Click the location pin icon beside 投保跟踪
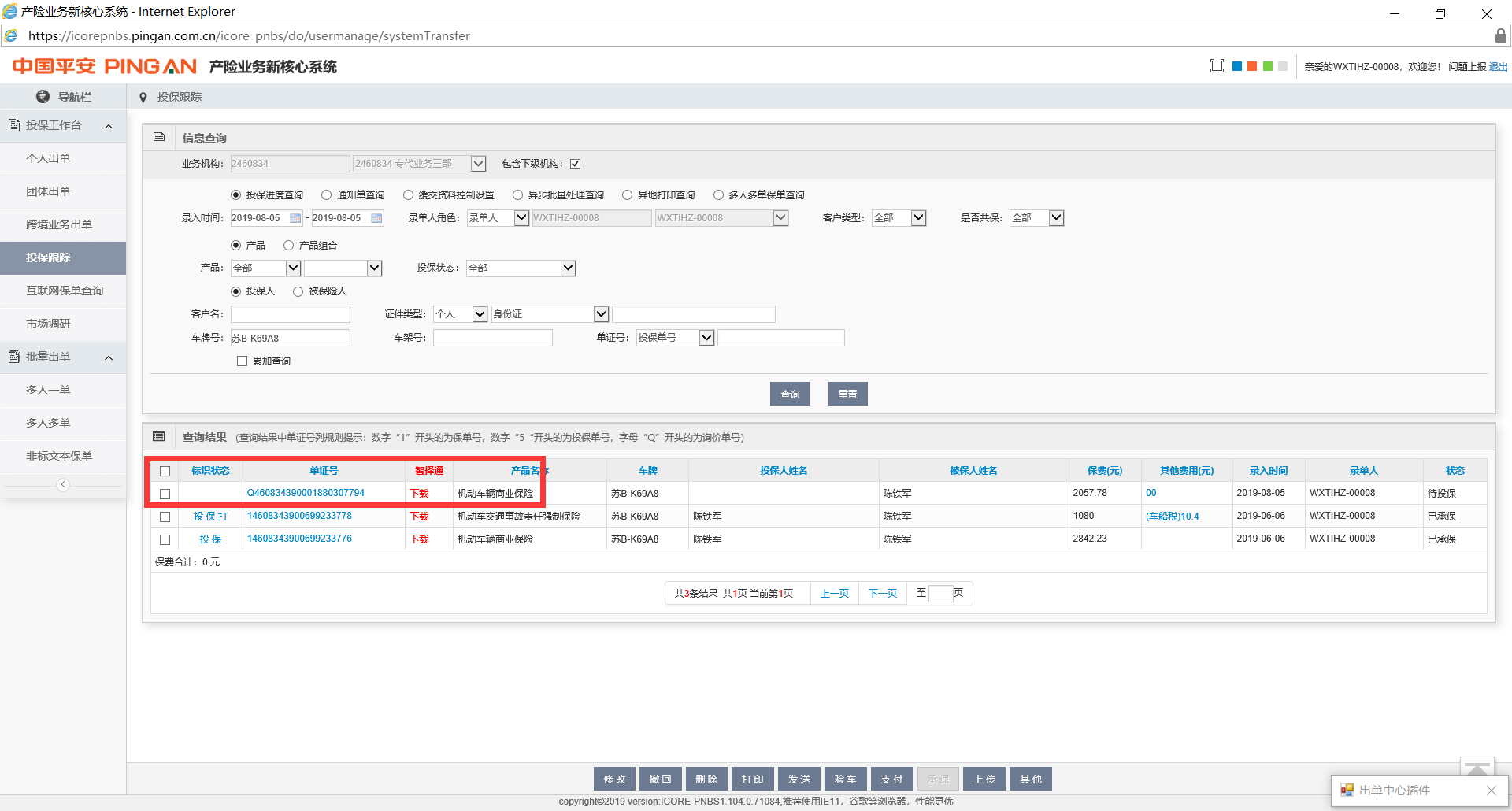This screenshot has width=1512, height=811. point(143,98)
